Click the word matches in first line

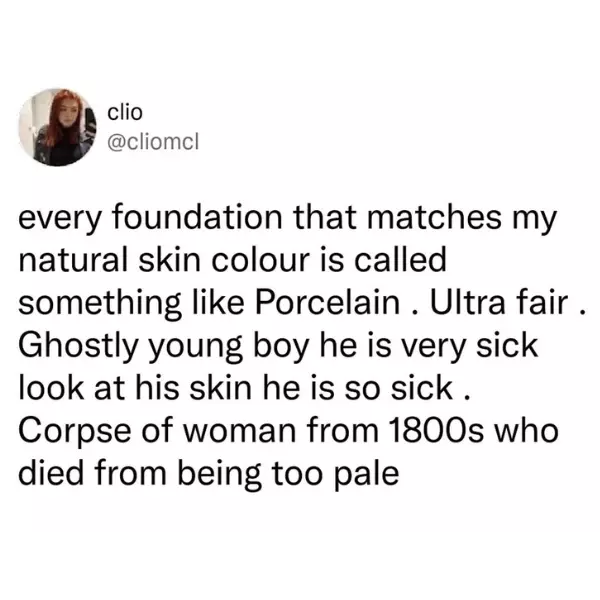434,217
